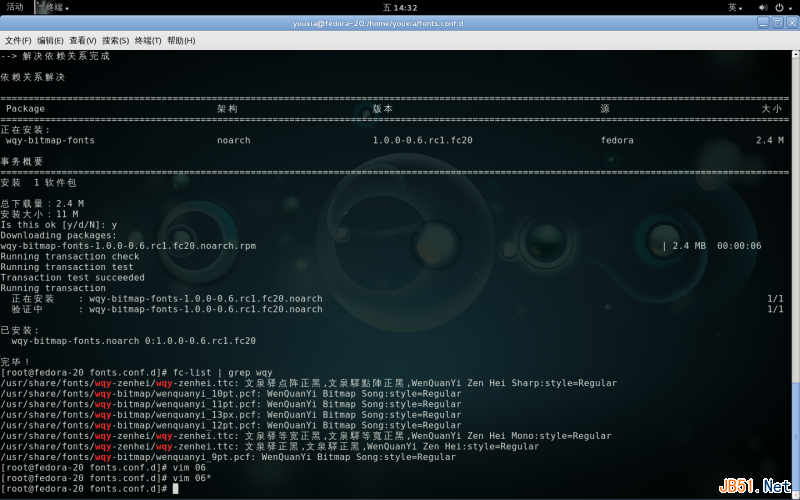
Task: Open the 查看(V) menu
Action: click(83, 40)
